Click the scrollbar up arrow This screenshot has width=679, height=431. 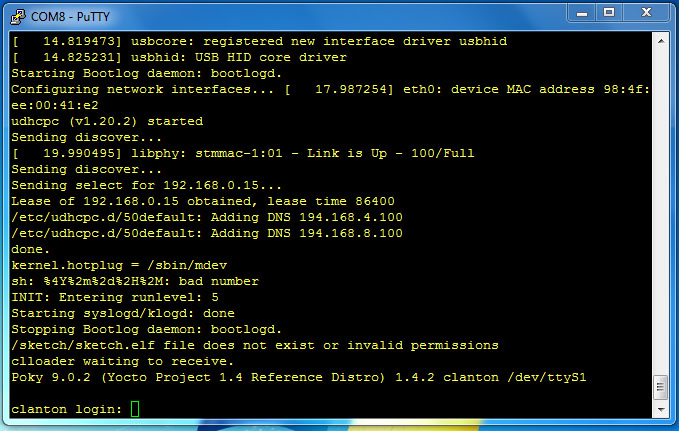(661, 41)
